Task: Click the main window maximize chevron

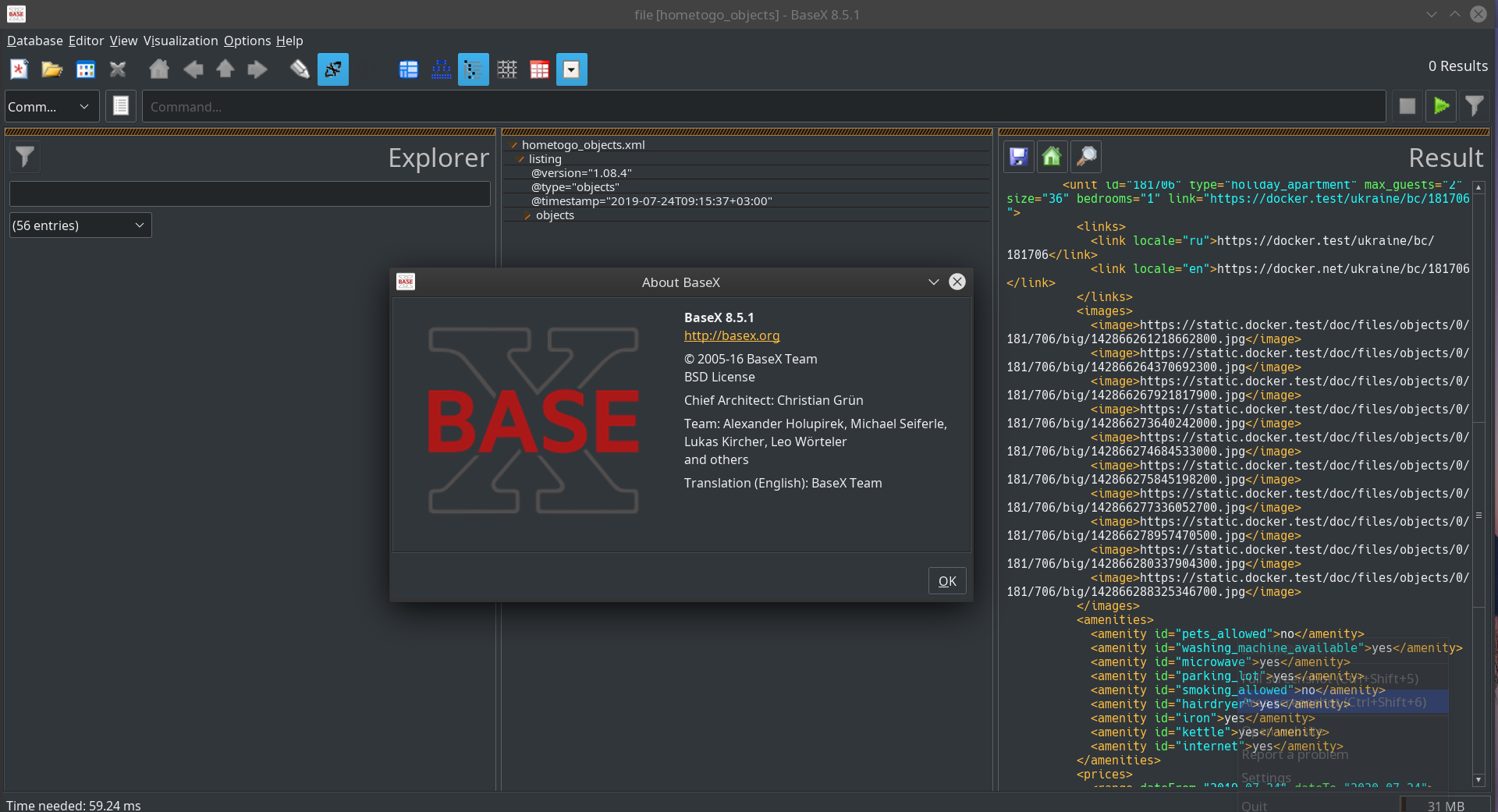Action: coord(1455,14)
